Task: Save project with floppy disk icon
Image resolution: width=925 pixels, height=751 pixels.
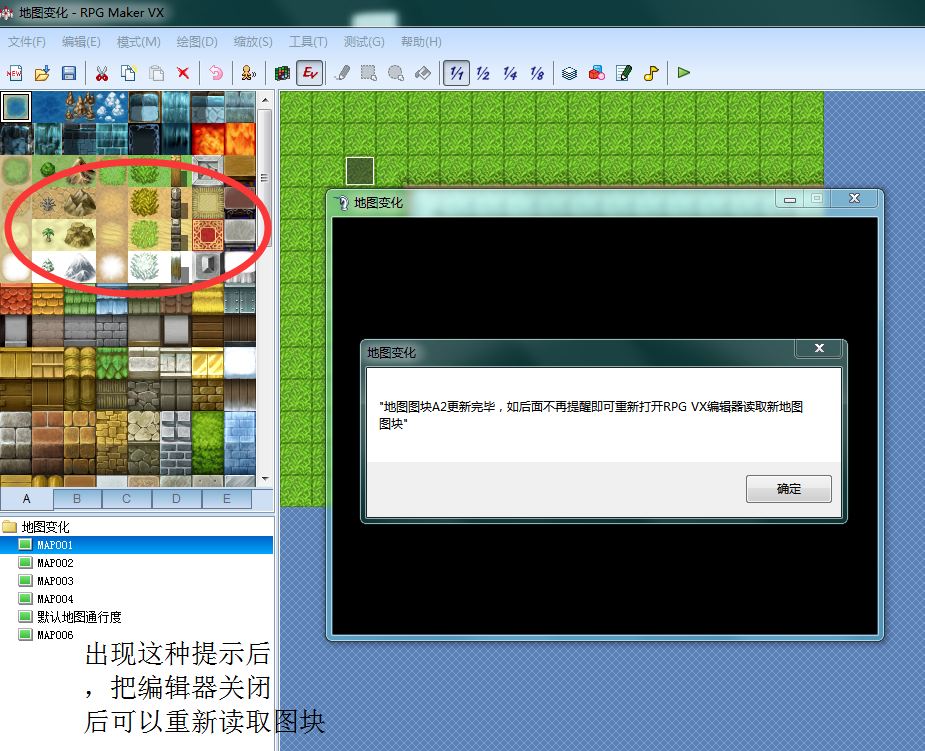Action: (69, 73)
